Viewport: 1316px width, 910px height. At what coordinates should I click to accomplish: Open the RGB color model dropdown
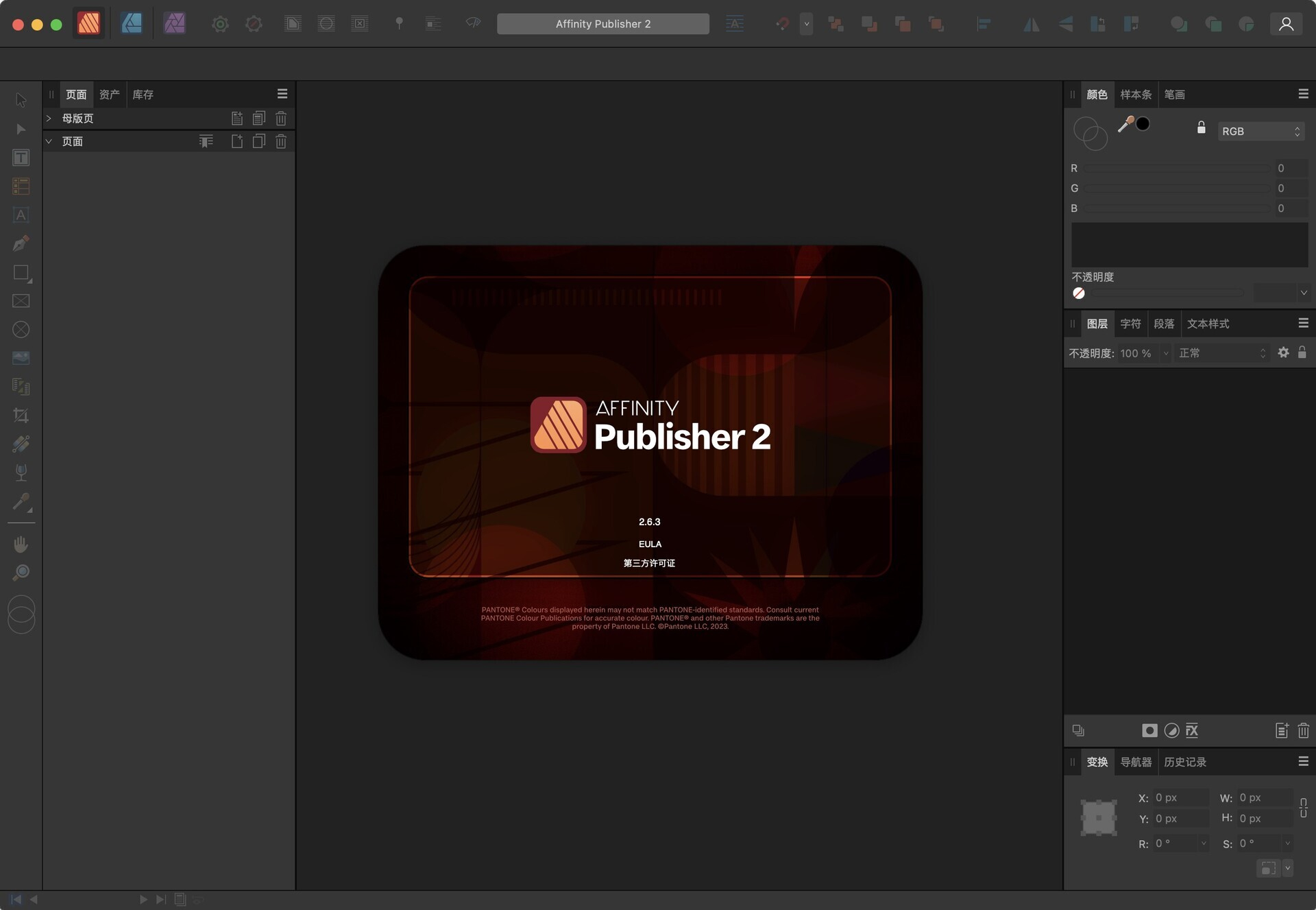click(x=1261, y=131)
